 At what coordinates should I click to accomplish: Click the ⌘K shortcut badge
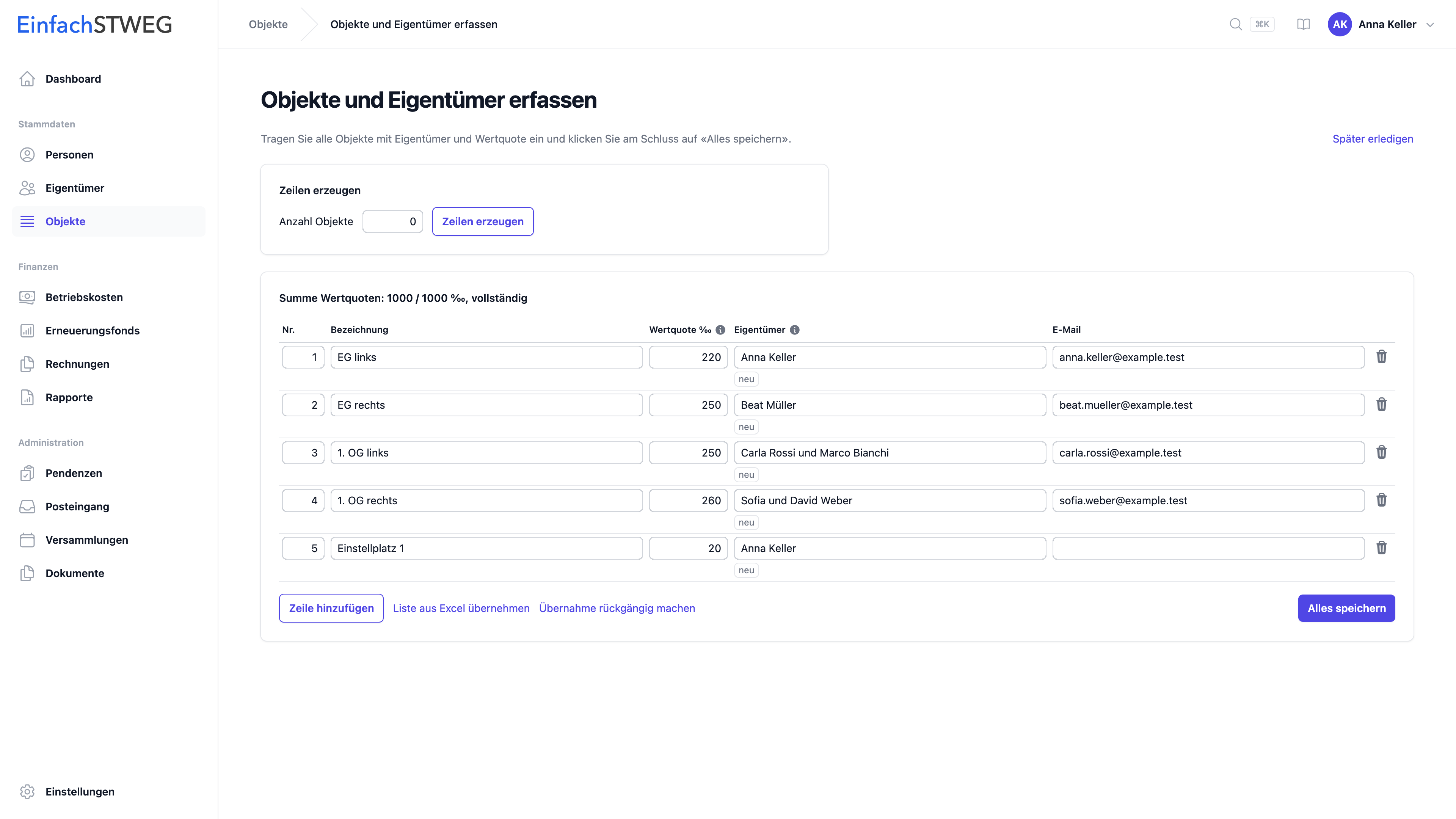(x=1262, y=24)
